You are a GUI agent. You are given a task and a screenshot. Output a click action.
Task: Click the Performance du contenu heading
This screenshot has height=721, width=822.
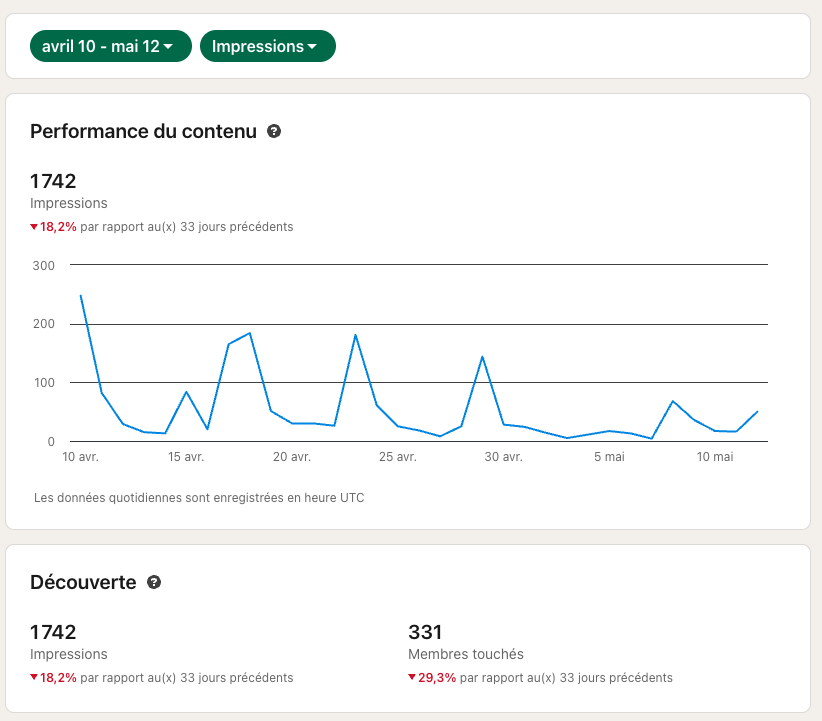[143, 131]
